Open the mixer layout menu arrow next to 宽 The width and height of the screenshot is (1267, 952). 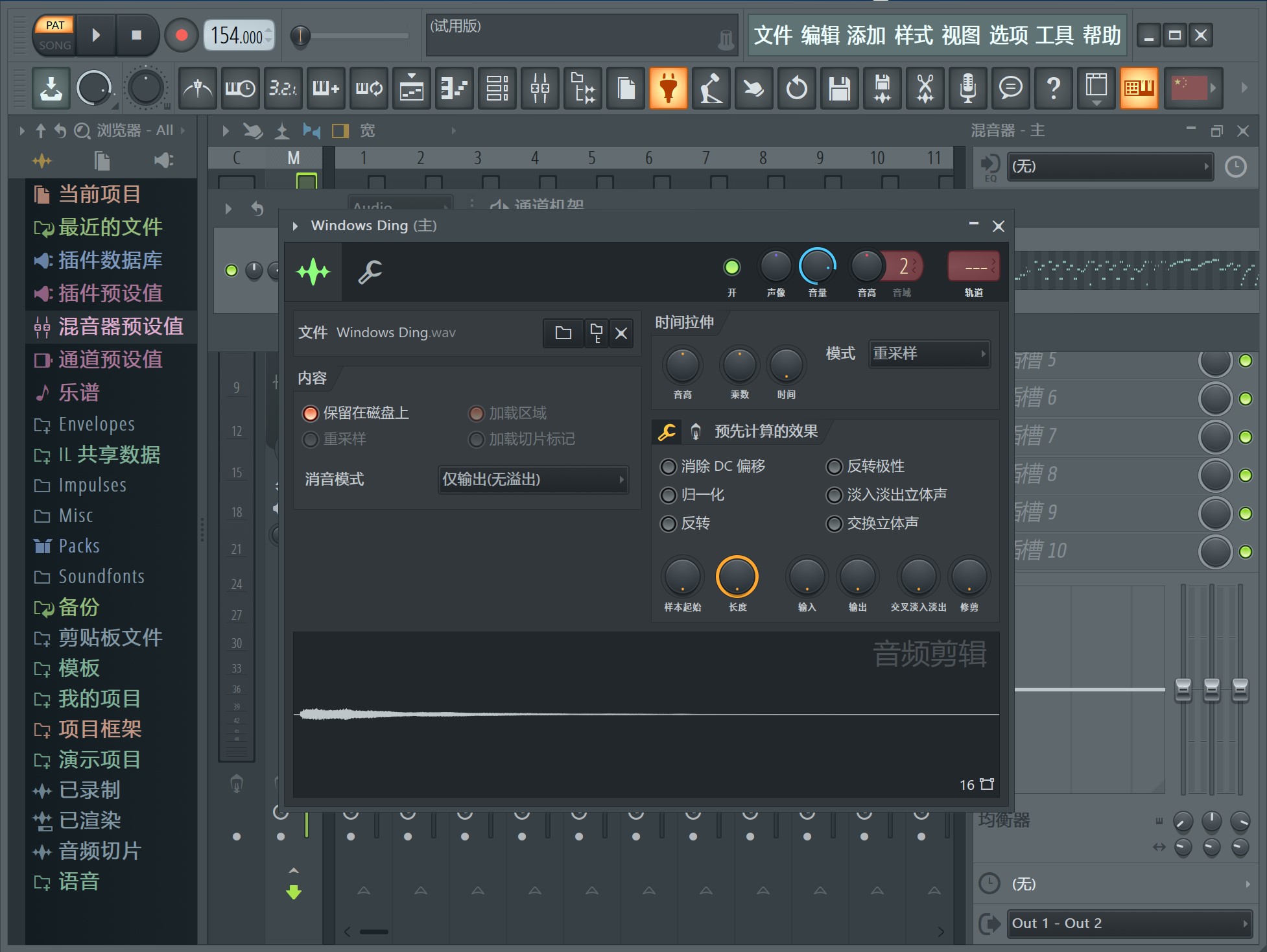tap(453, 131)
